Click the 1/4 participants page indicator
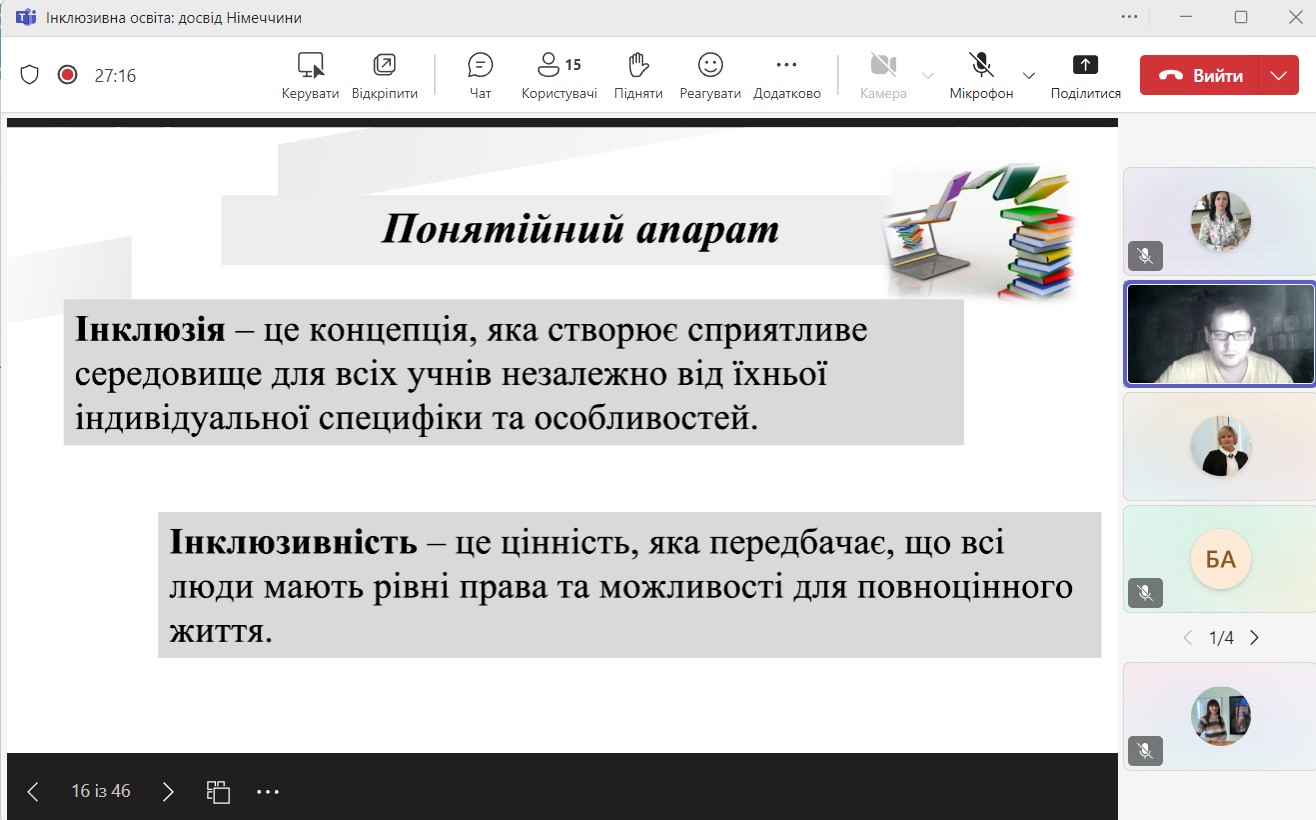Screen dimensions: 1316x820 tap(1221, 638)
